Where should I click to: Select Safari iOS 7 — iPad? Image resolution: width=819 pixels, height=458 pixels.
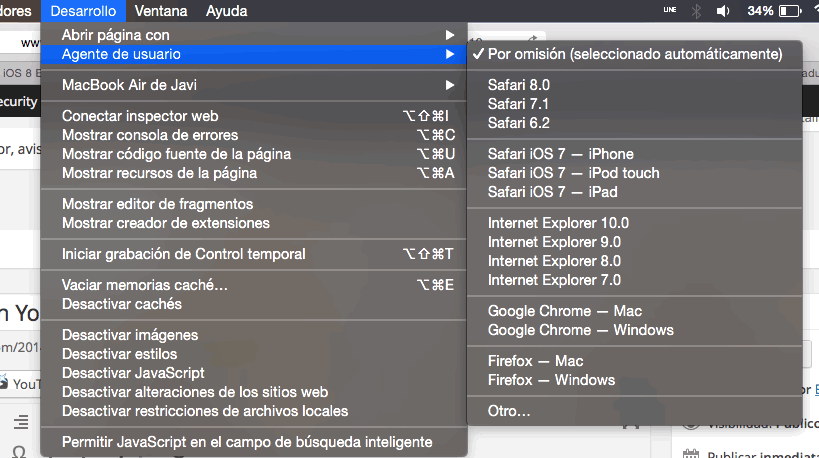pyautogui.click(x=635, y=192)
